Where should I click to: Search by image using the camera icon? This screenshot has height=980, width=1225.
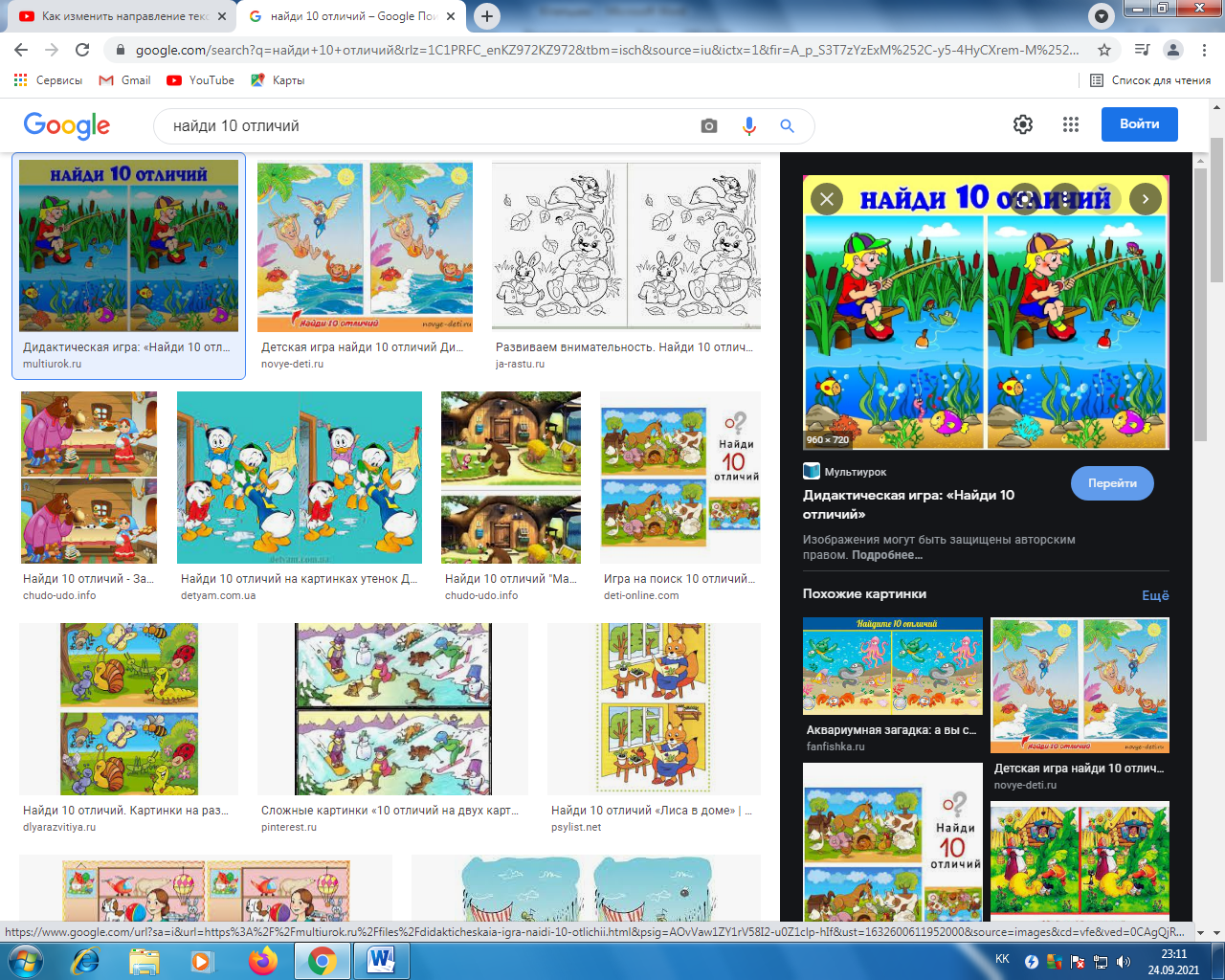709,125
